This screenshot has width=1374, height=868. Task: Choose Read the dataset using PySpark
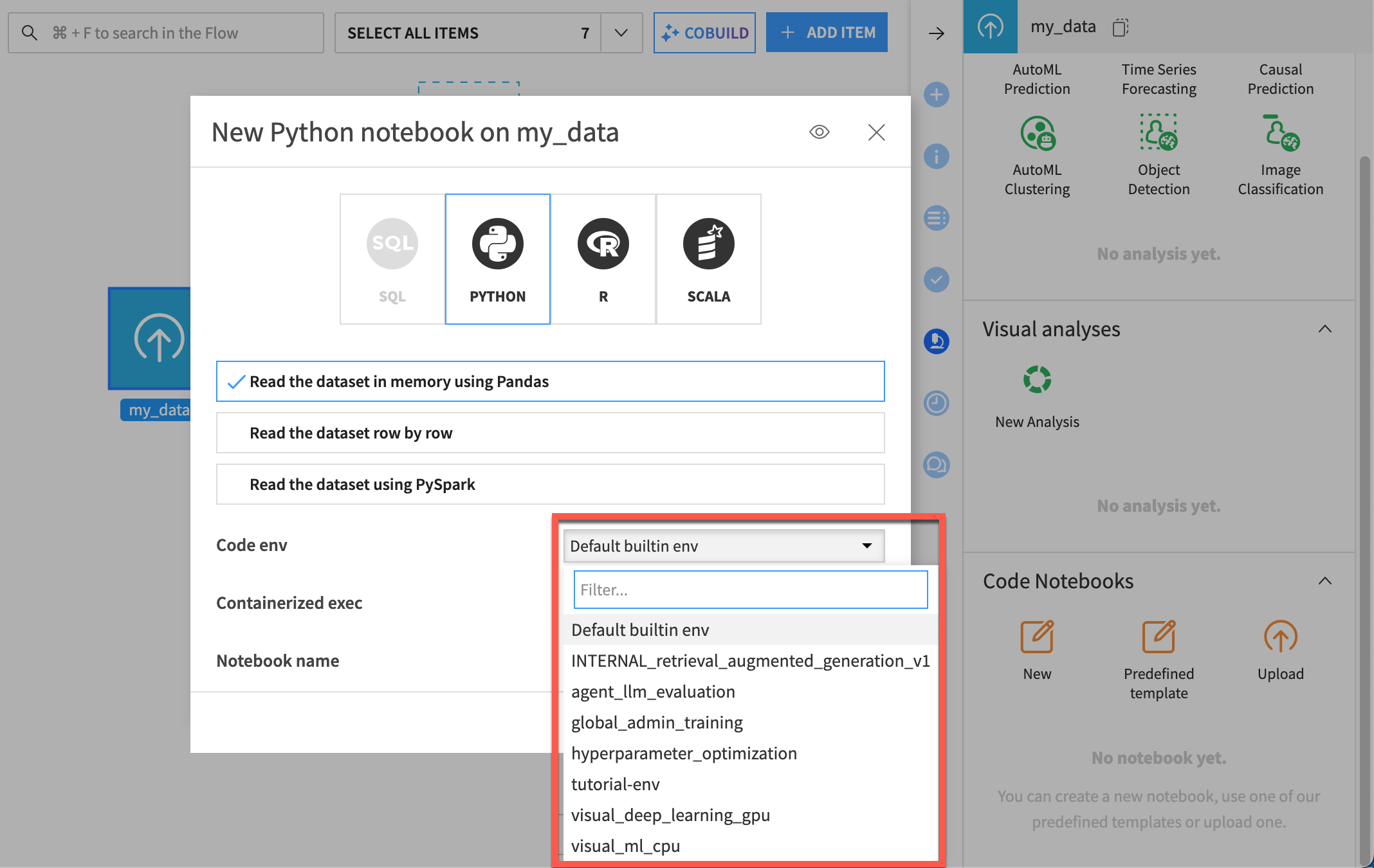pos(551,484)
